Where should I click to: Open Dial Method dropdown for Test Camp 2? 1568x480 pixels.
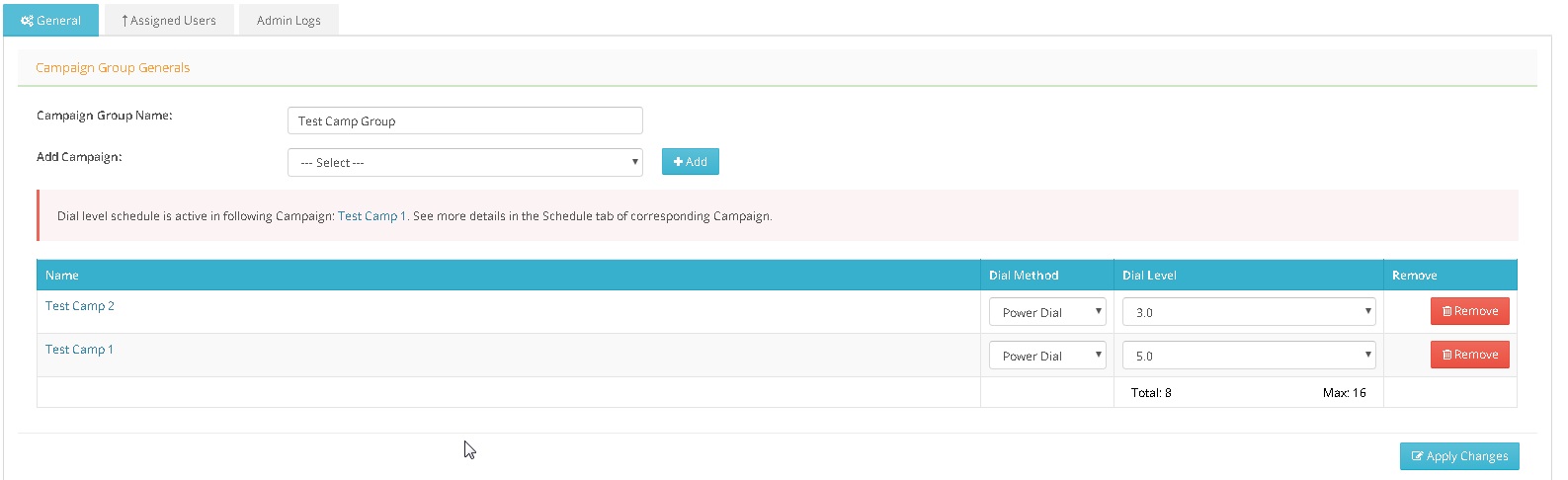point(1046,312)
